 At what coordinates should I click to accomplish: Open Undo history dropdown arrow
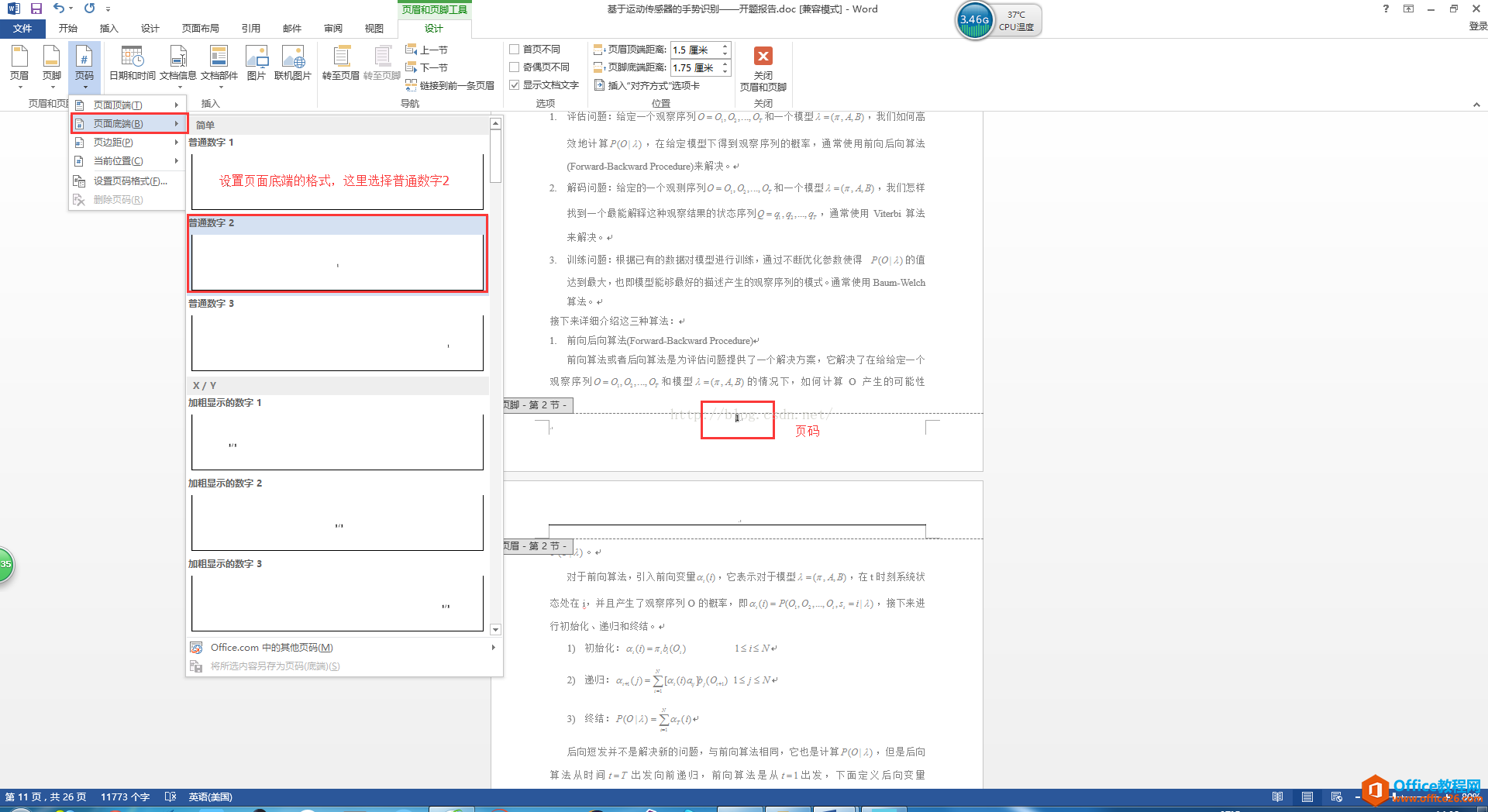tap(71, 9)
